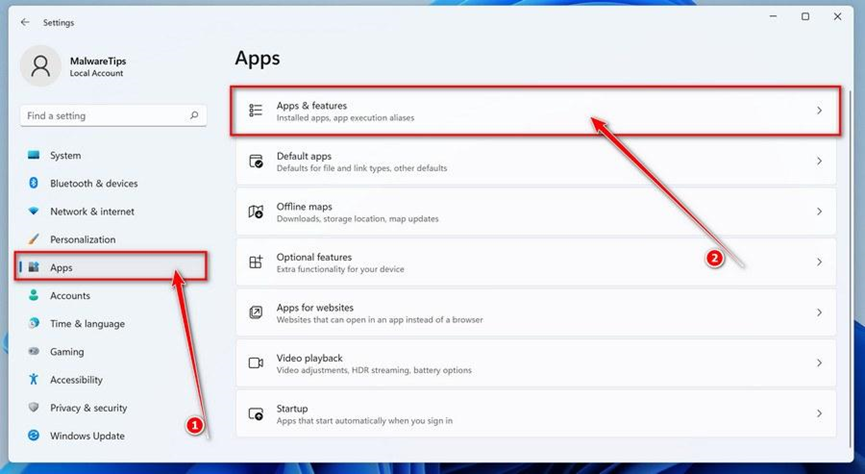Open Apps for websites title

click(x=315, y=307)
